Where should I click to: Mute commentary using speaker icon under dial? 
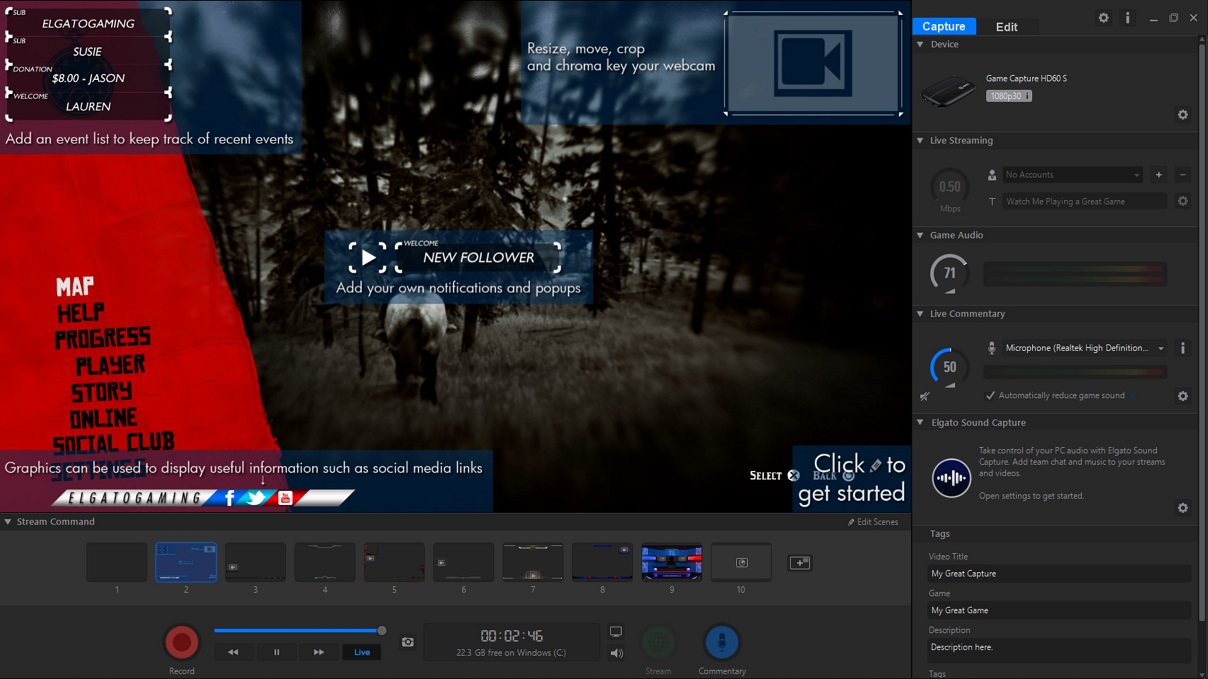pyautogui.click(x=925, y=397)
